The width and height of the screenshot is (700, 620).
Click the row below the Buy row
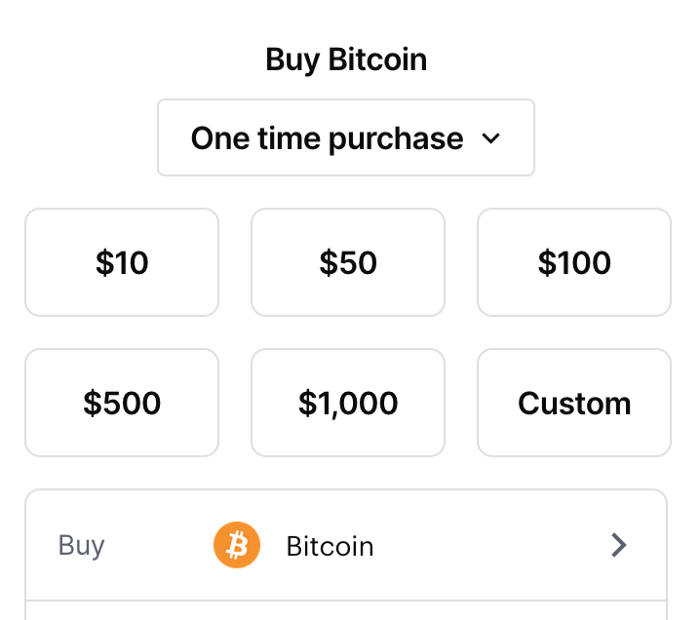pos(346,610)
